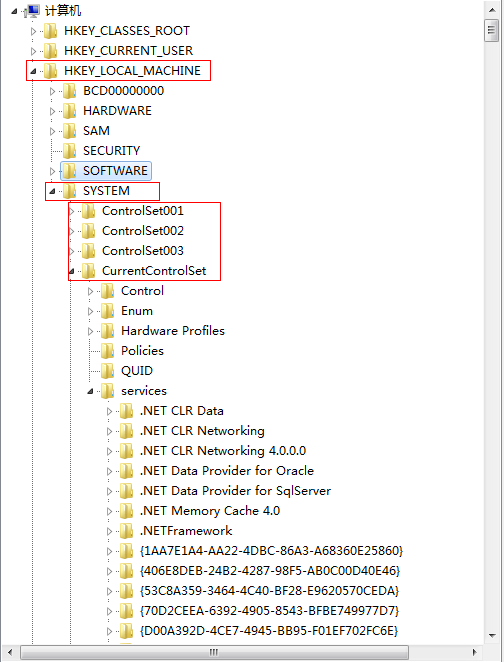Collapse the HKEY_LOCAL_MACHINE node
This screenshot has height=662, width=504.
(33, 71)
